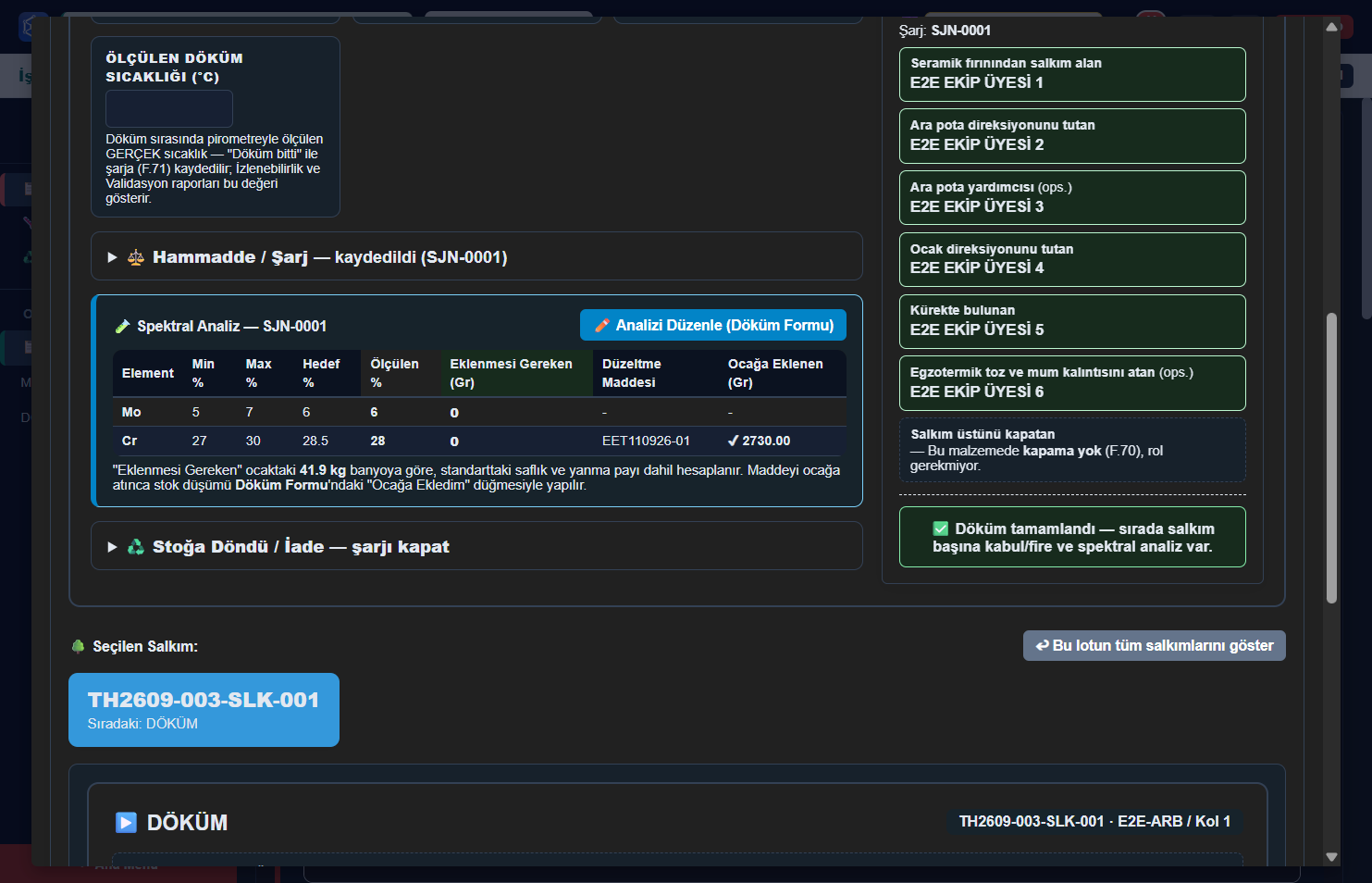Image resolution: width=1372 pixels, height=883 pixels.
Task: Click the EET110926-01 correction material cell
Action: 646,441
